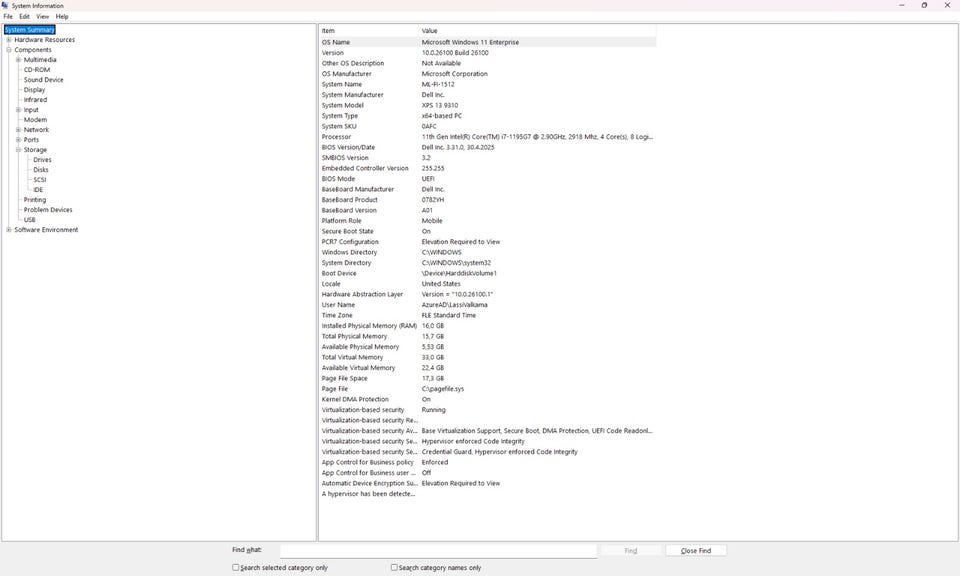Expand the Software Environment node

point(9,230)
